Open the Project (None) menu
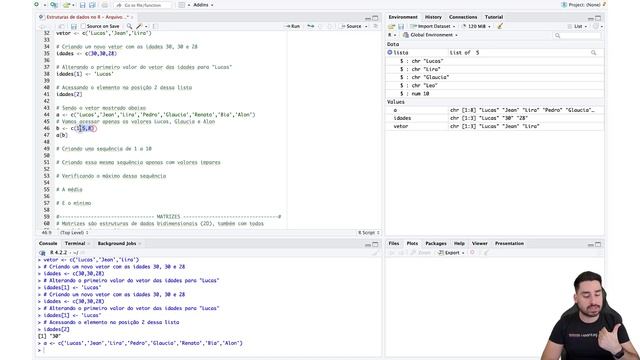640x360 pixels. [x=583, y=5]
